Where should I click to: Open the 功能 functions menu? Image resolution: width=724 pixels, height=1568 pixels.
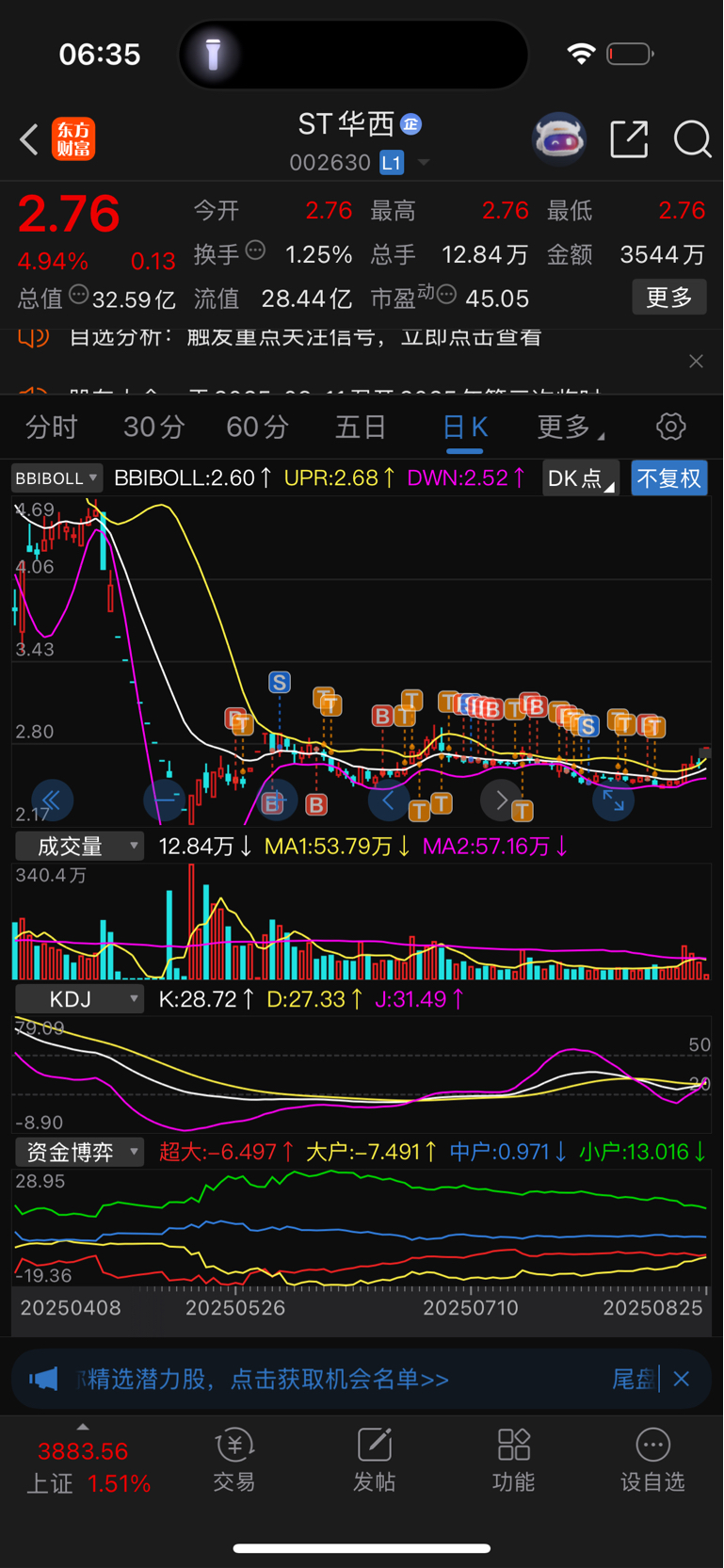click(514, 1461)
